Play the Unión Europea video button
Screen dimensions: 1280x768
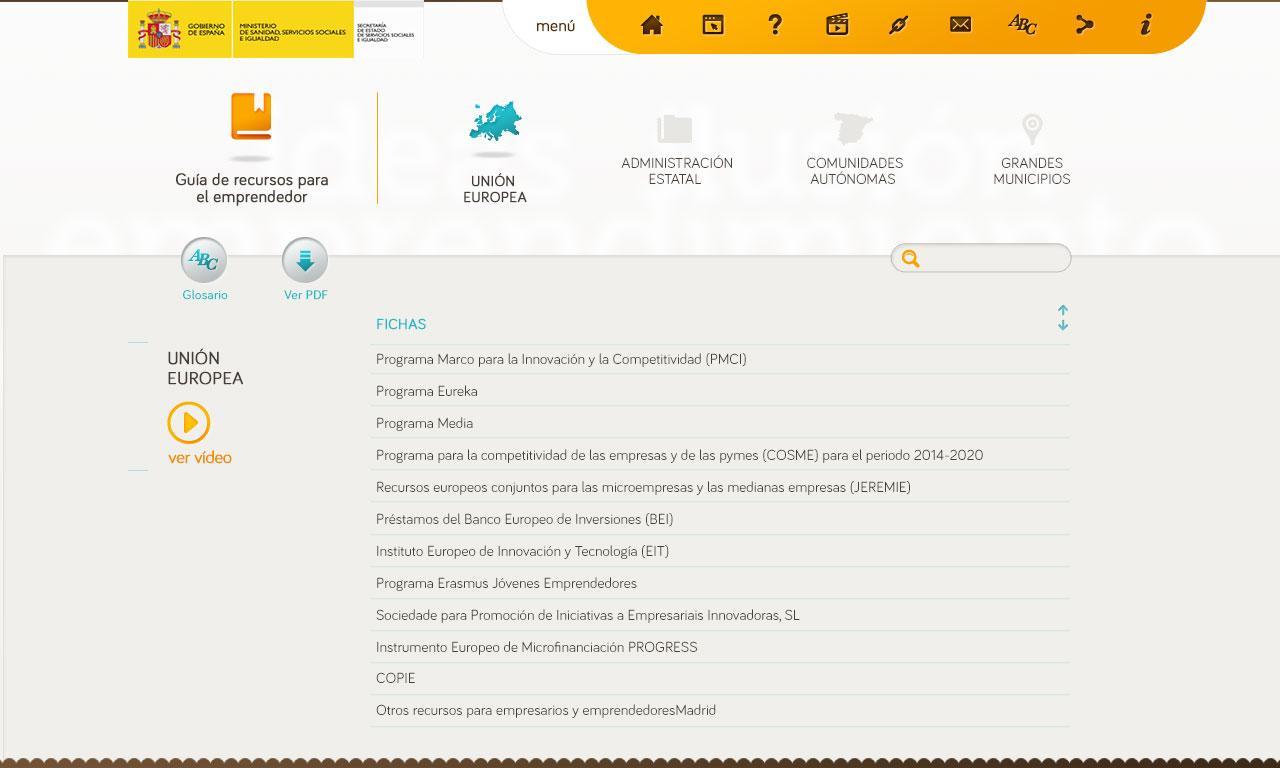point(189,423)
